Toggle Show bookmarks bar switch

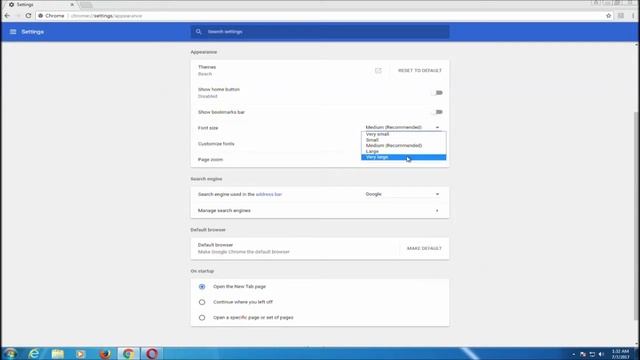click(438, 112)
